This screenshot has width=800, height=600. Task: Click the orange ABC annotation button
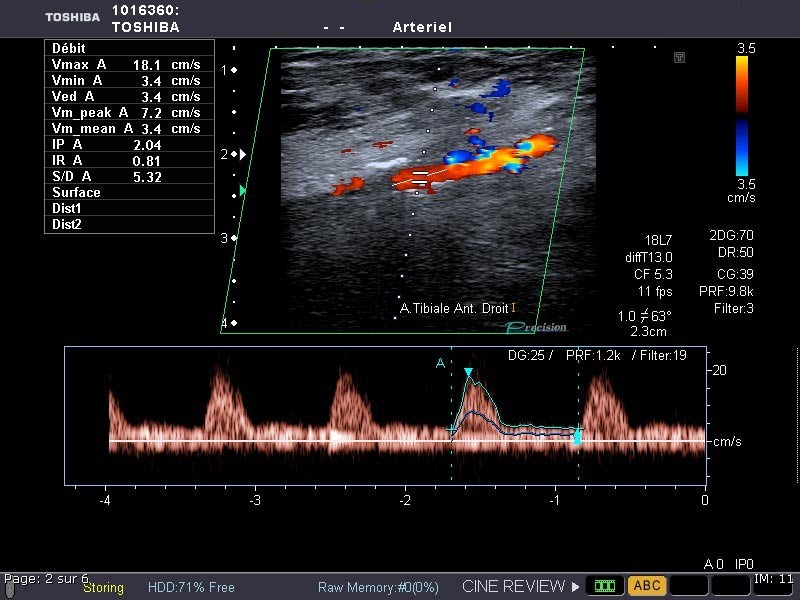pyautogui.click(x=647, y=586)
